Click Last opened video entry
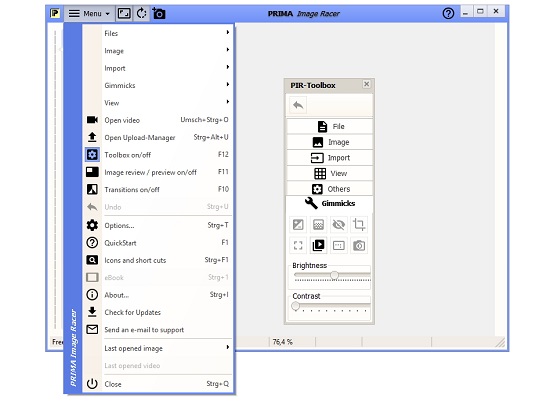550x404 pixels. click(x=158, y=365)
